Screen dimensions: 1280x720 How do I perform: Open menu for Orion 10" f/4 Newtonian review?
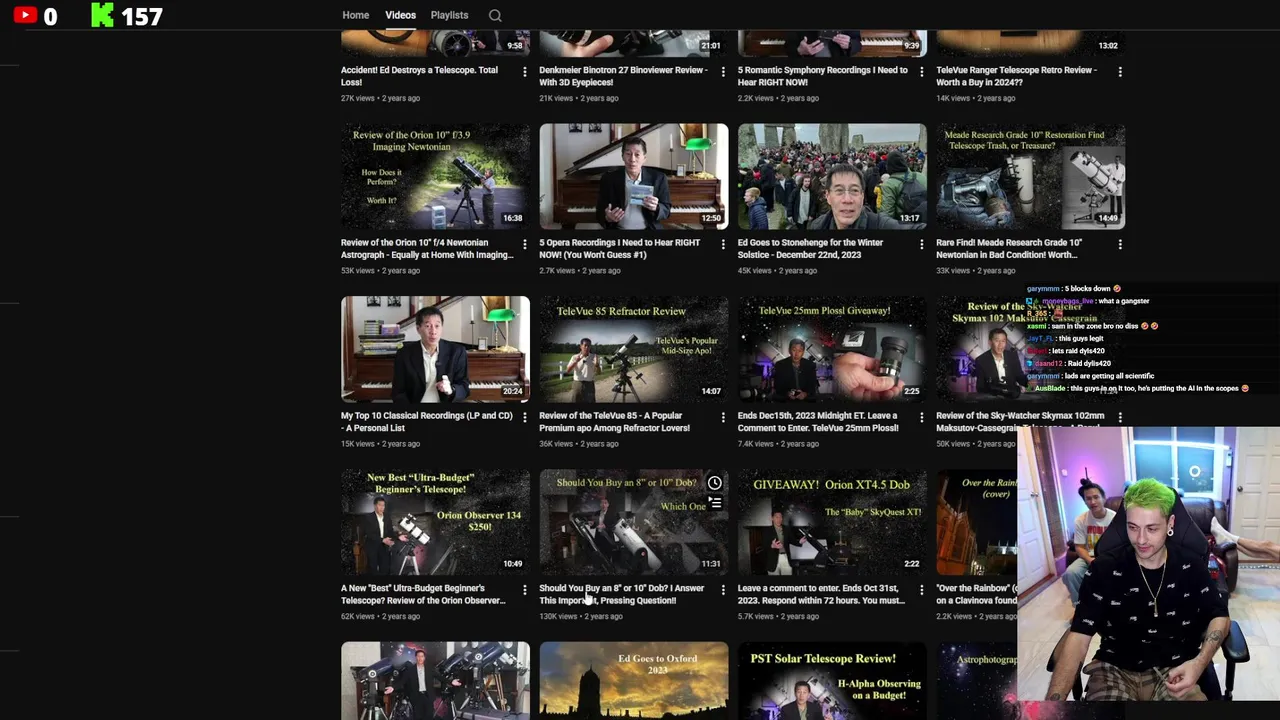[524, 244]
